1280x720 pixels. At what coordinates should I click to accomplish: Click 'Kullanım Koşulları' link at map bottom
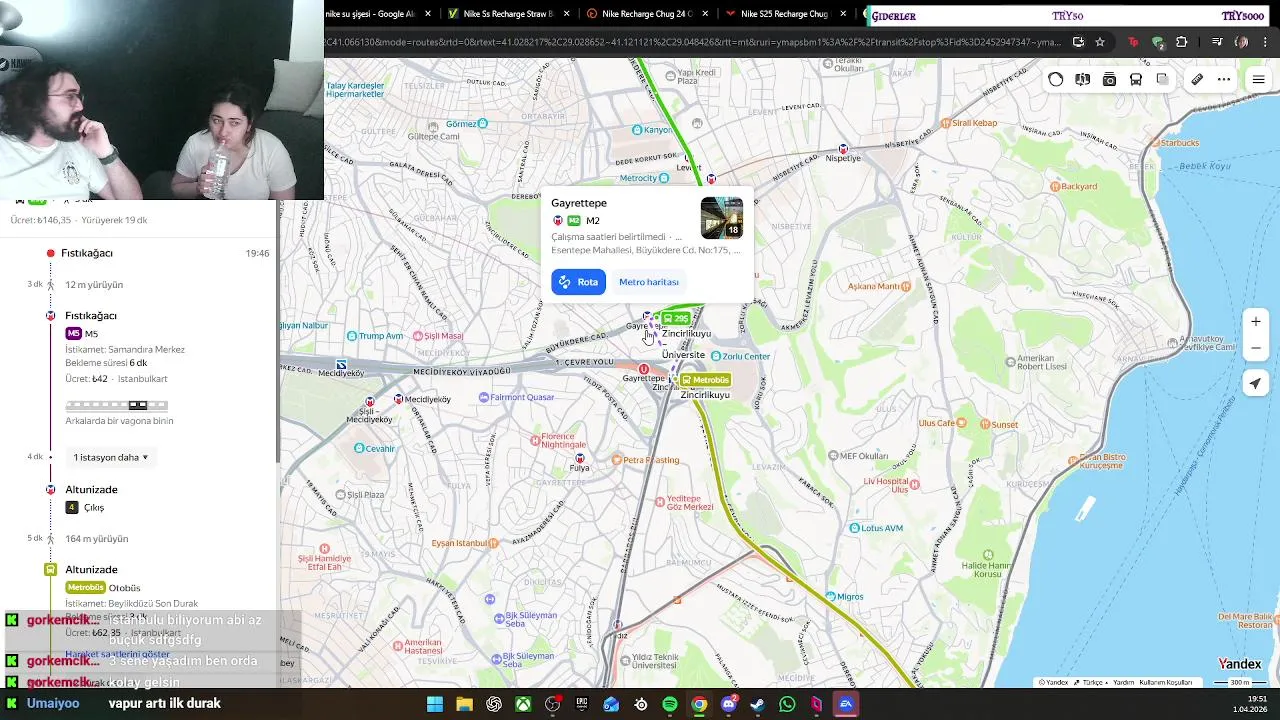pyautogui.click(x=1166, y=682)
